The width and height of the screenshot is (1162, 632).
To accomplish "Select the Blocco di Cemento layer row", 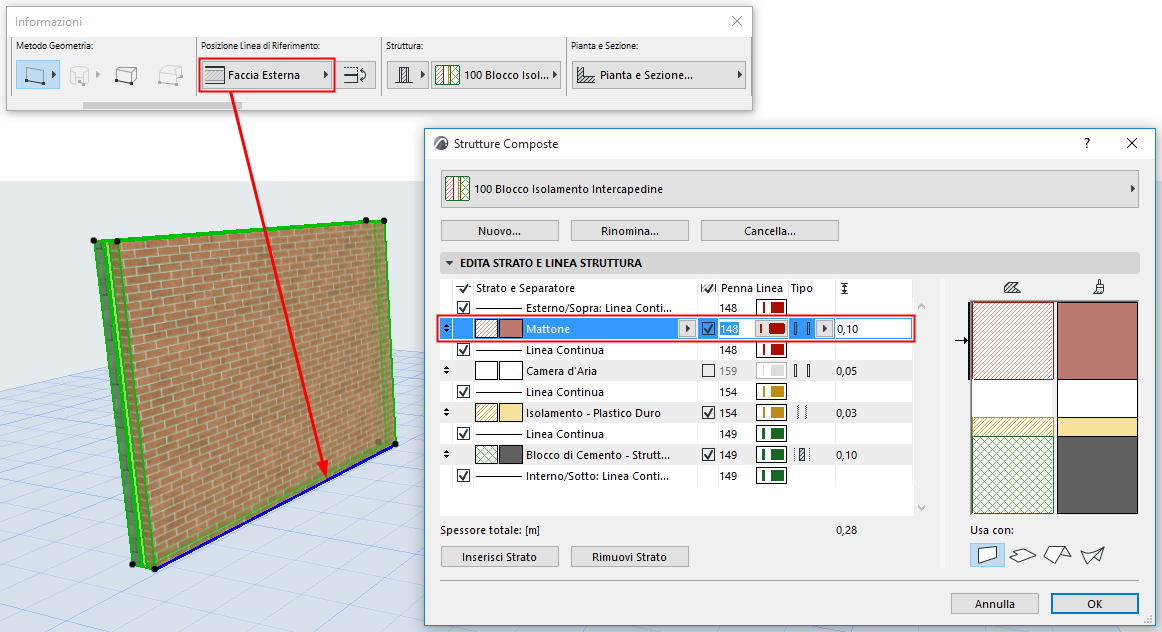I will click(676, 455).
